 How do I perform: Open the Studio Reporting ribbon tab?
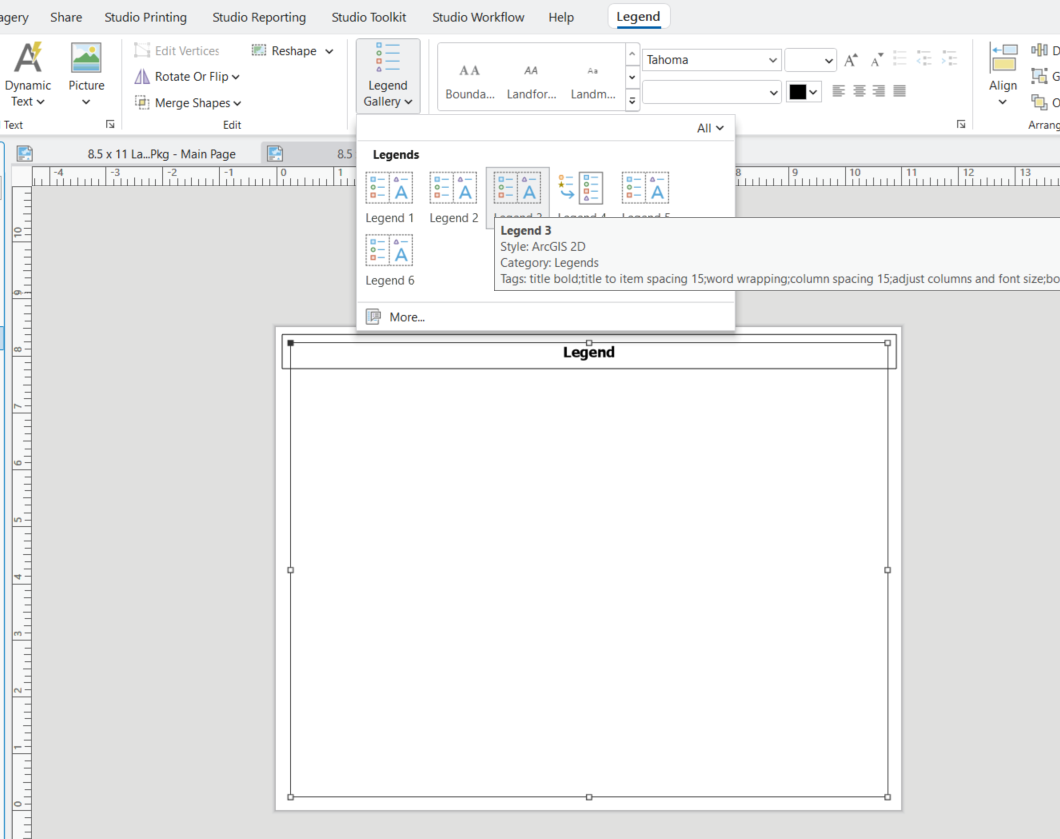pyautogui.click(x=259, y=17)
